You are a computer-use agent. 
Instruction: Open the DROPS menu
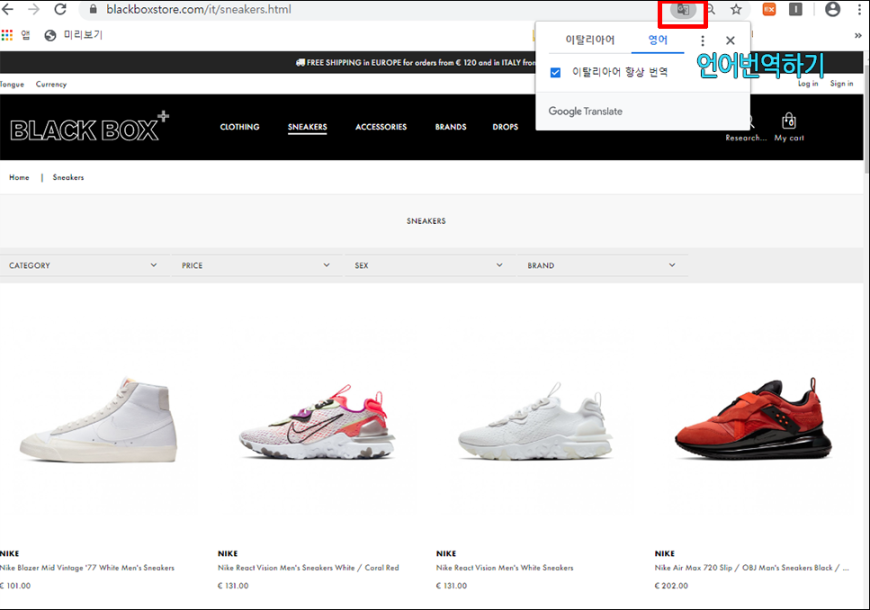tap(505, 127)
